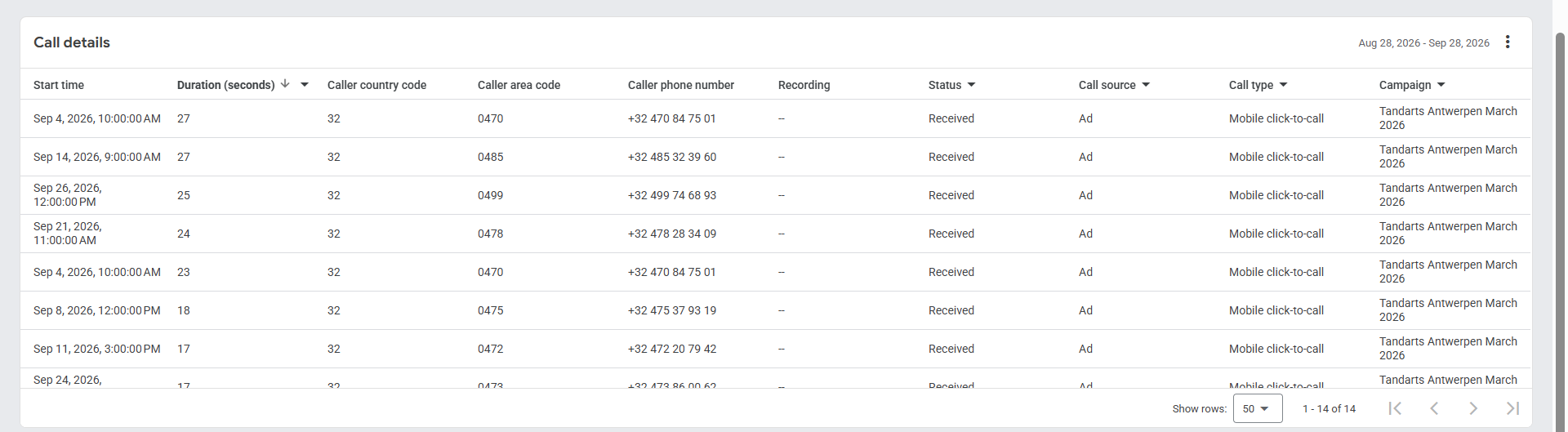This screenshot has height=432, width=1568.
Task: Open the Call source column dropdown
Action: tap(1146, 85)
